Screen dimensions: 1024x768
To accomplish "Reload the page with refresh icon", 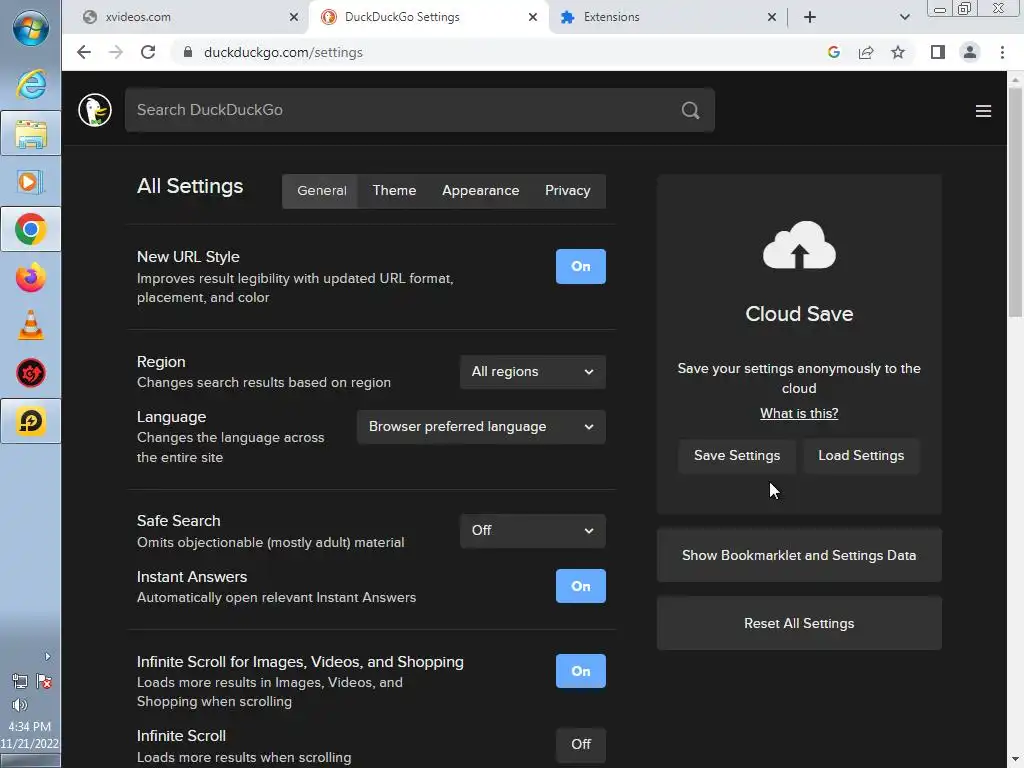I will pos(148,52).
